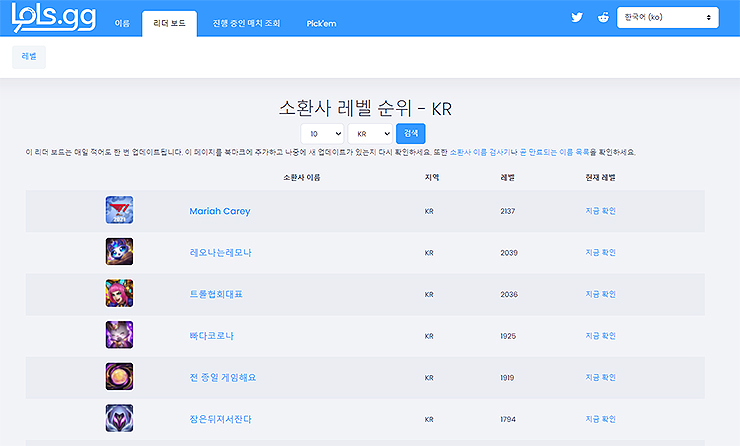Image resolution: width=740 pixels, height=446 pixels.
Task: Open the Reddit icon link
Action: (603, 17)
